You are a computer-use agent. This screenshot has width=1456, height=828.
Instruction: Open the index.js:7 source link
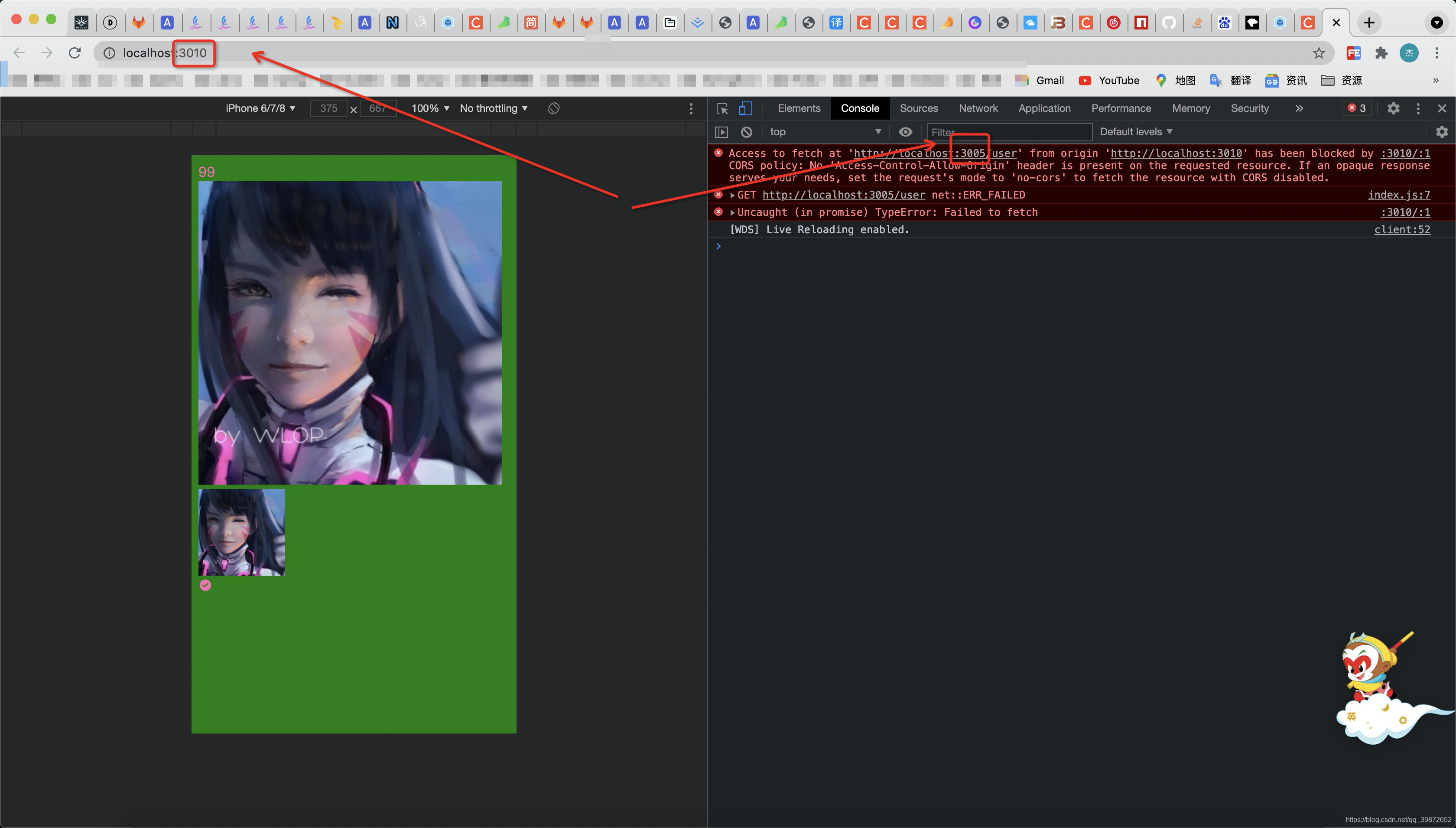point(1399,195)
